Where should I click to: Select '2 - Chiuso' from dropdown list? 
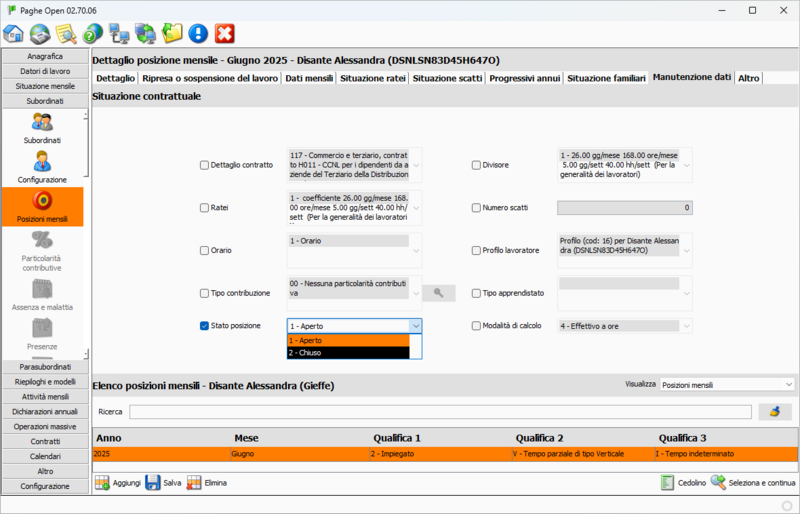point(347,353)
